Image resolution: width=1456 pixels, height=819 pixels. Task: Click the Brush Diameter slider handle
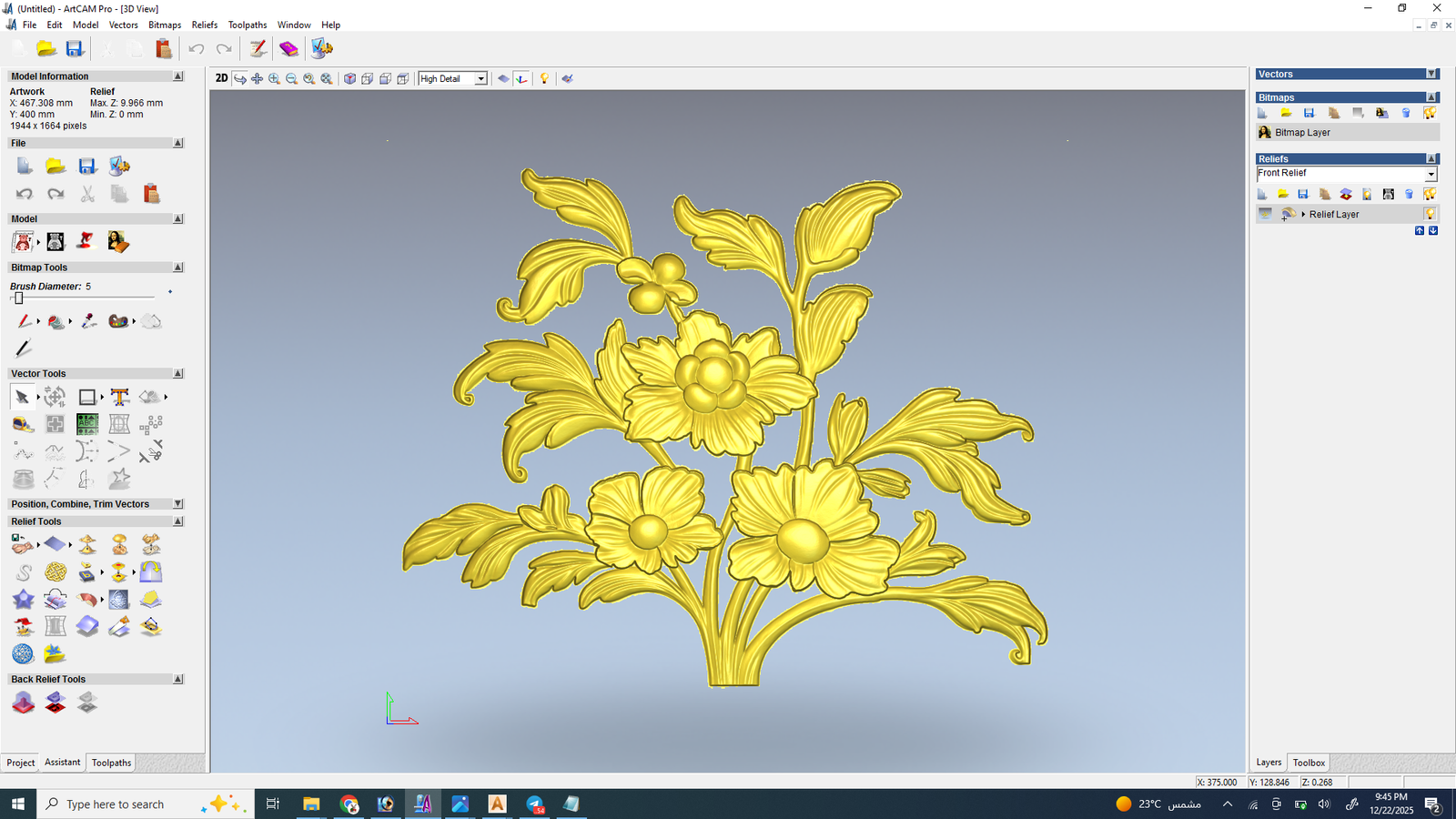[x=18, y=298]
